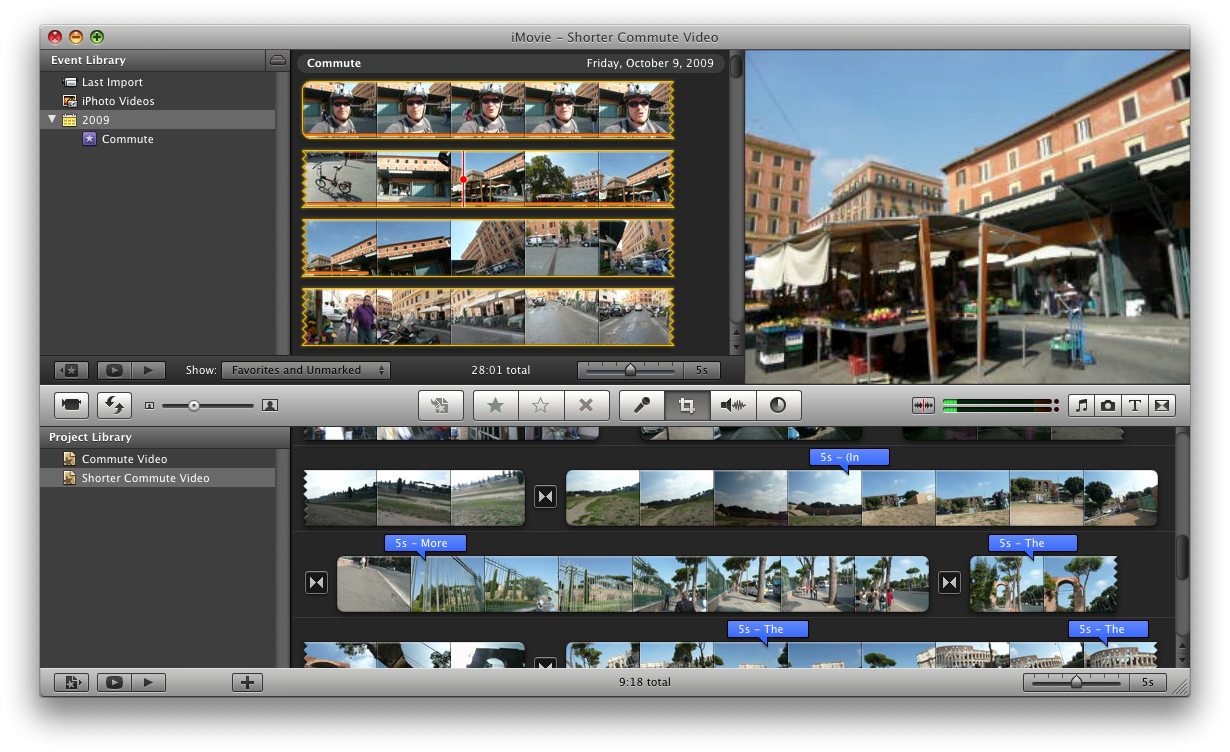Collapse the 2009 event folder
1230x752 pixels.
[52, 120]
